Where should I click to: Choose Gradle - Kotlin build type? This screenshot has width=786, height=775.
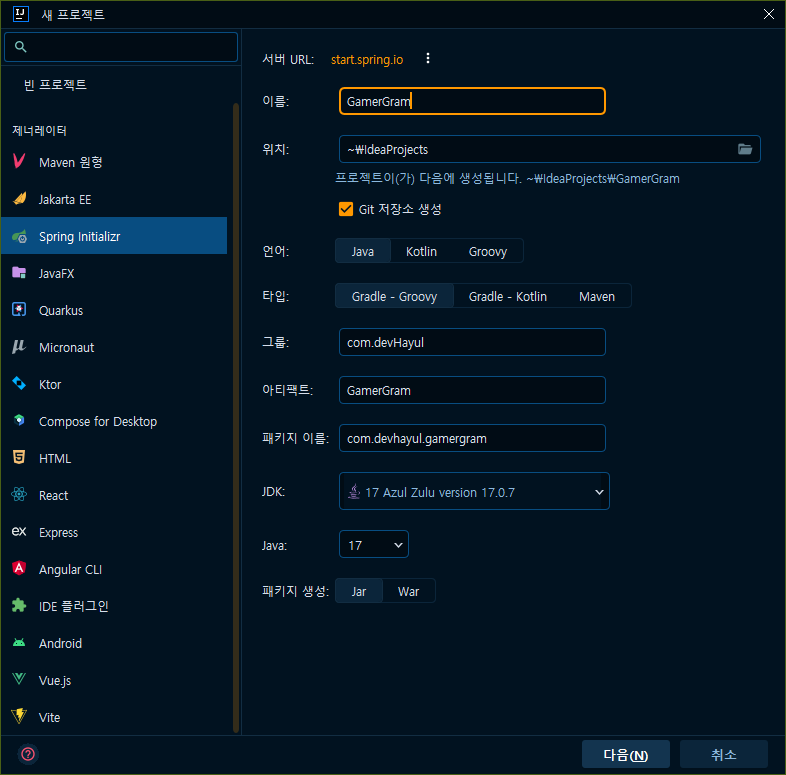pos(507,296)
